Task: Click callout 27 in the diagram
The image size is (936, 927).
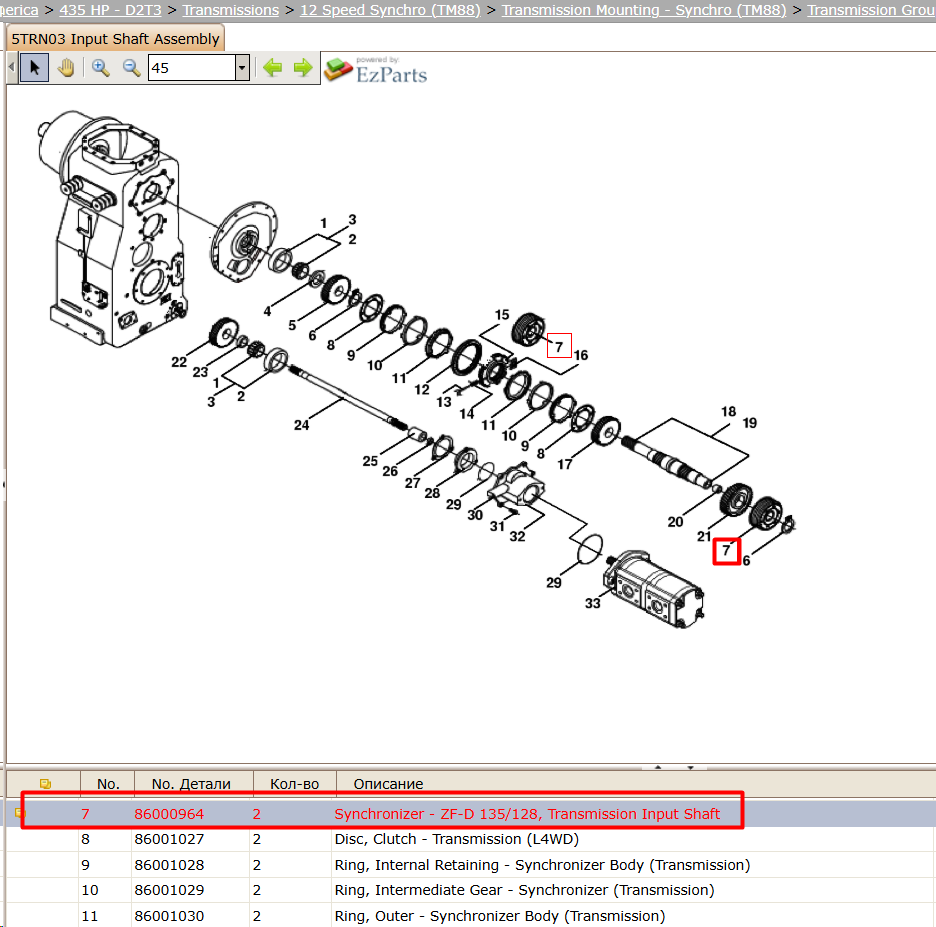Action: [x=412, y=483]
